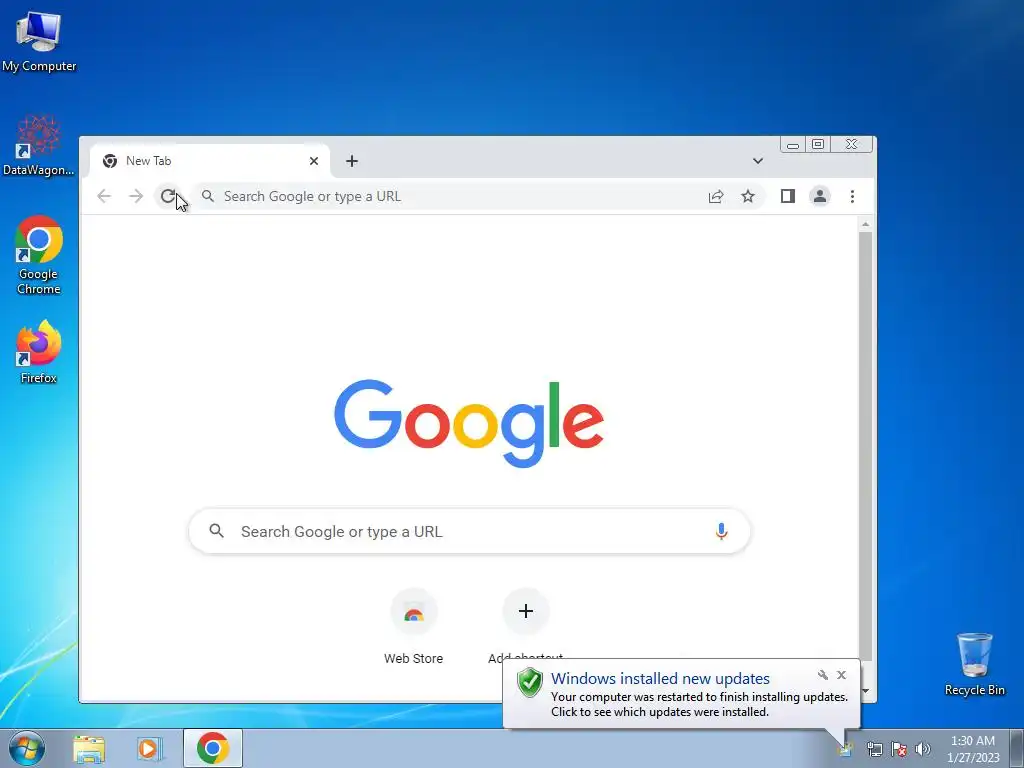The height and width of the screenshot is (768, 1024).
Task: Click the Chrome taskbar button
Action: [x=213, y=748]
